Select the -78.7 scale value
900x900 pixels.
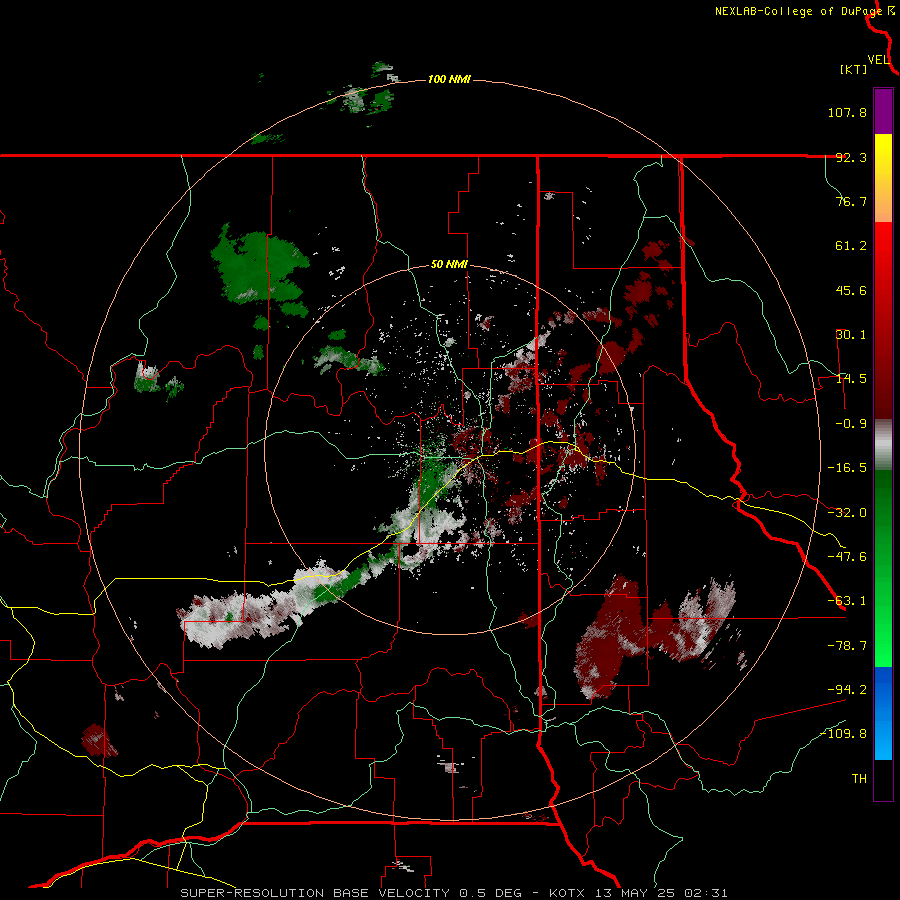[847, 646]
